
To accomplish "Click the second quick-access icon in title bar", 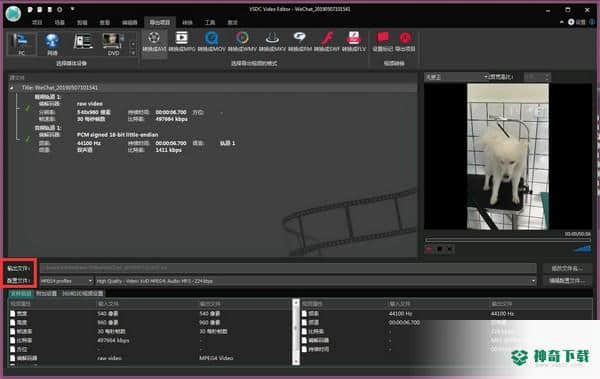I will point(40,9).
